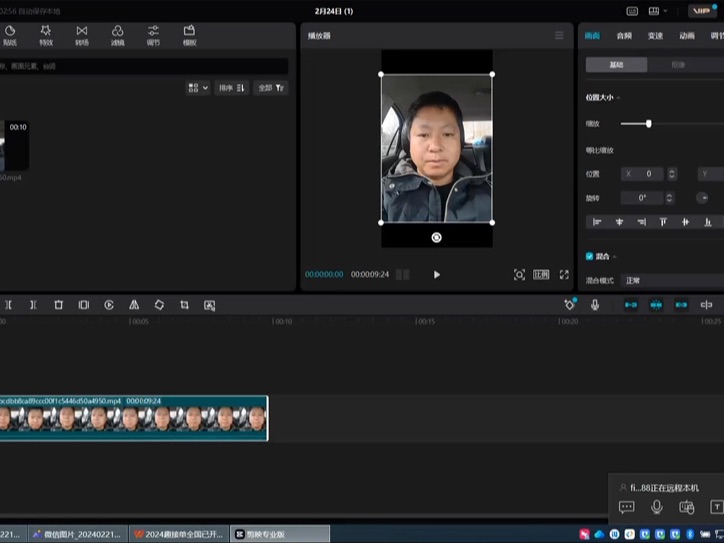Open 剪映专业版 in the Windows taskbar
The height and width of the screenshot is (543, 724).
pos(280,534)
